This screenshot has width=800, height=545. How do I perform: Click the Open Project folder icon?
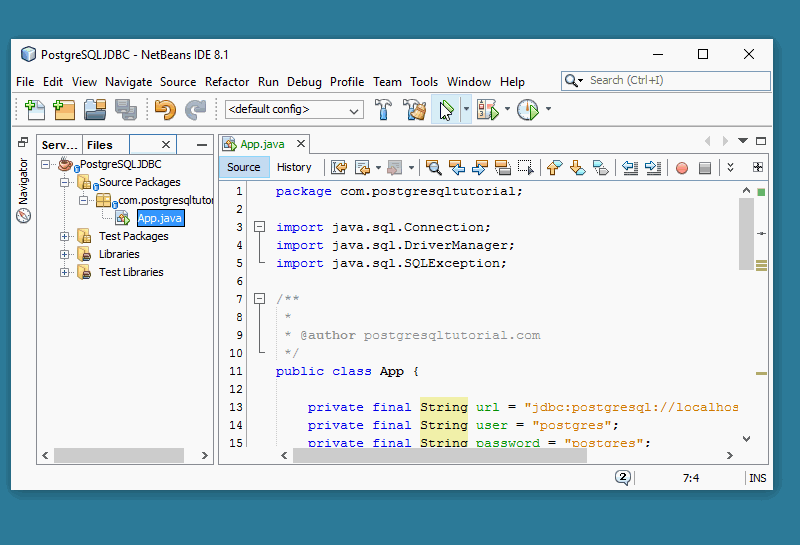click(x=95, y=110)
